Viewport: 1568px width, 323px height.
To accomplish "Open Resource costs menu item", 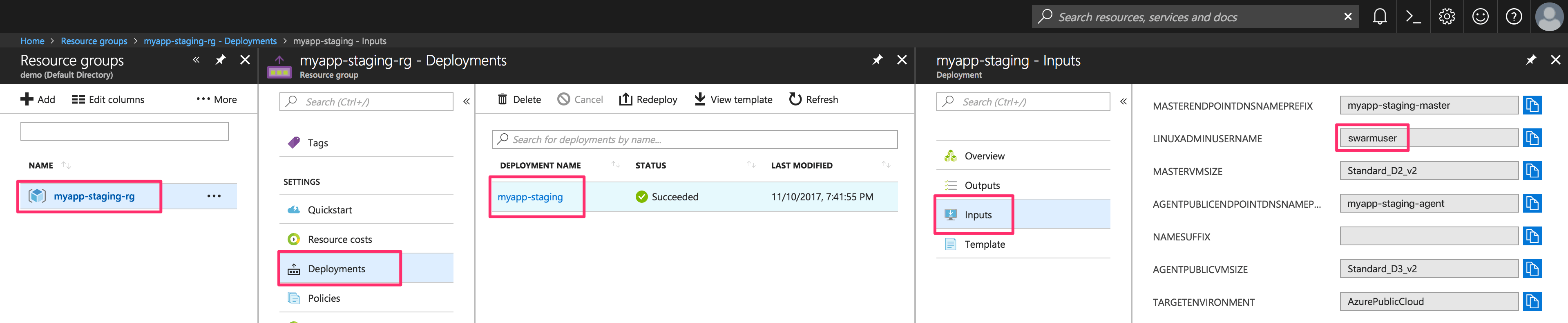I will tap(366, 240).
